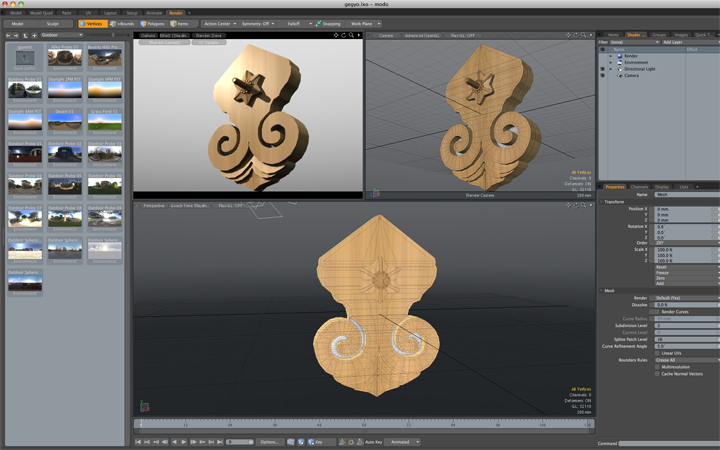Go back in preset browser
720x450 pixels.
coord(8,35)
